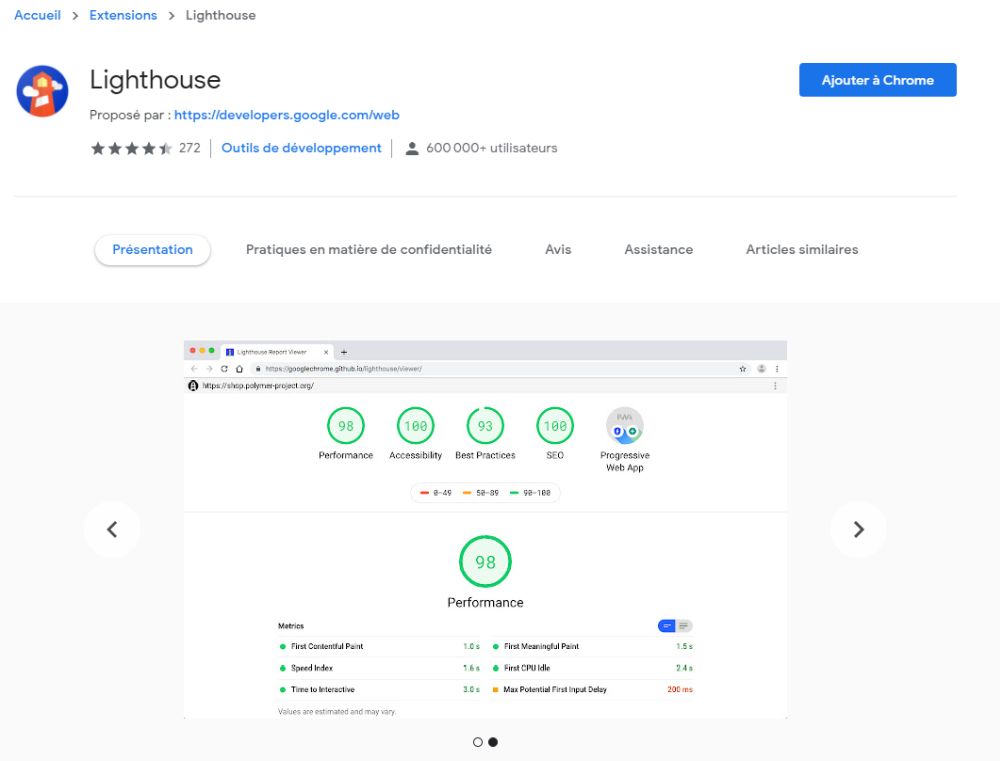The height and width of the screenshot is (761, 1000).
Task: Click the Time to Interactive metric row
Action: (x=379, y=690)
